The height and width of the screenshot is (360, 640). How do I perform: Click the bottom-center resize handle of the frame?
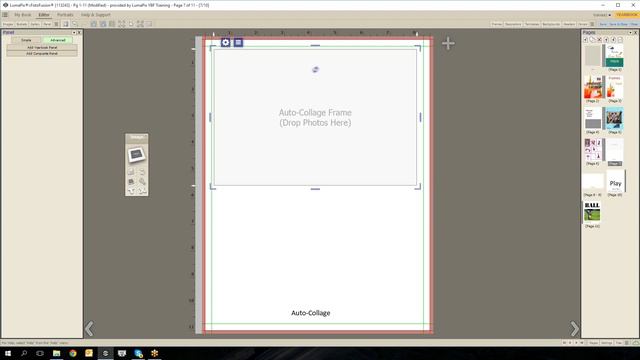coord(315,189)
